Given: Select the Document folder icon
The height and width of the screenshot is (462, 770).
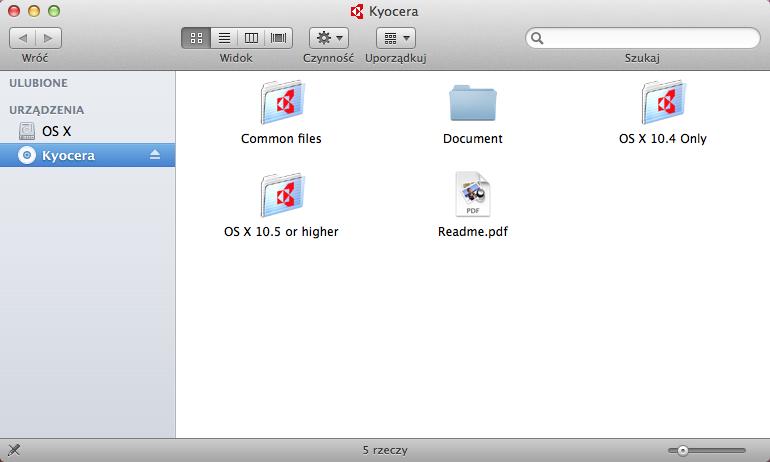Looking at the screenshot, I should 472,103.
